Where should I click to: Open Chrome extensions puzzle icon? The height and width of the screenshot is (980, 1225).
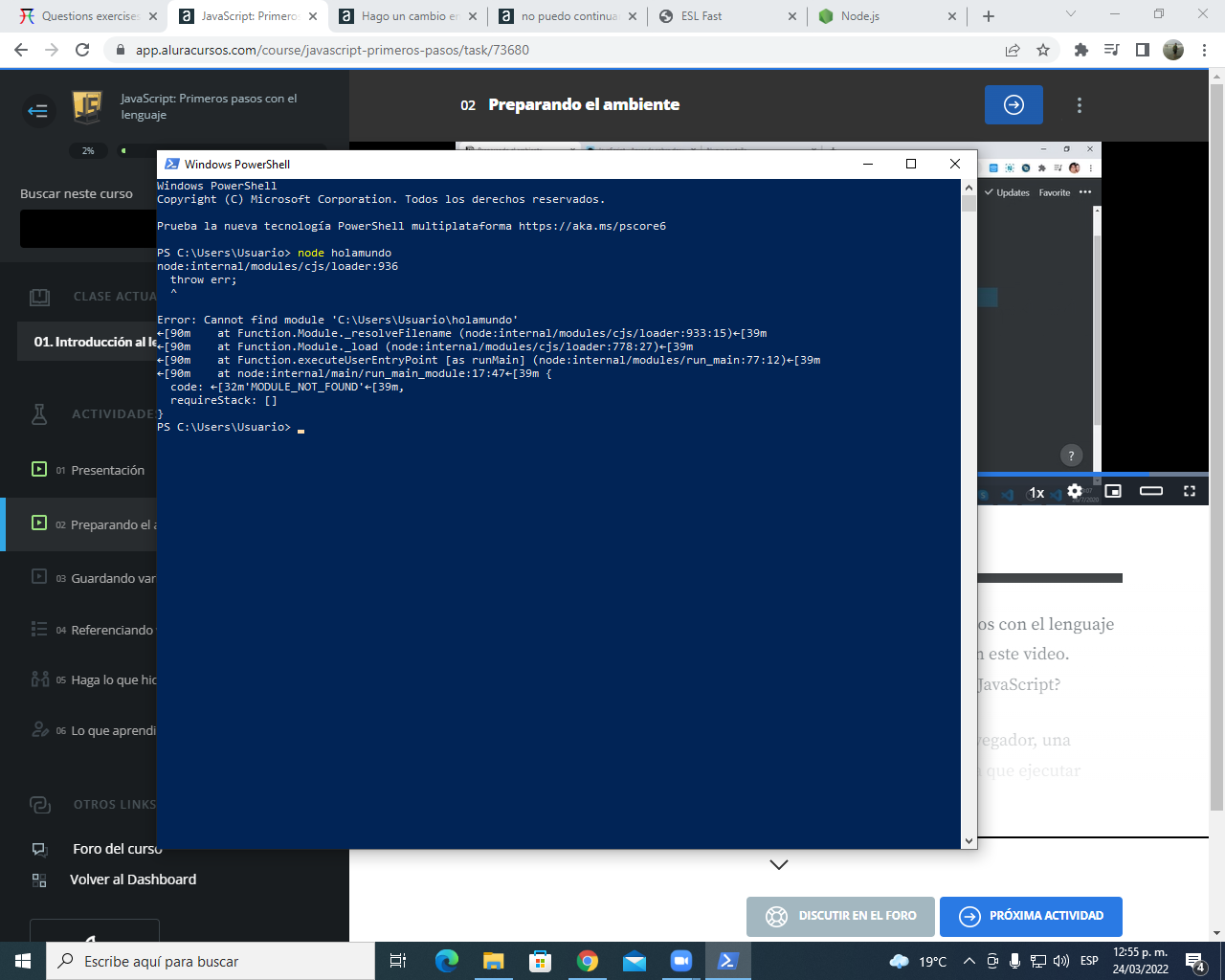pyautogui.click(x=1081, y=50)
